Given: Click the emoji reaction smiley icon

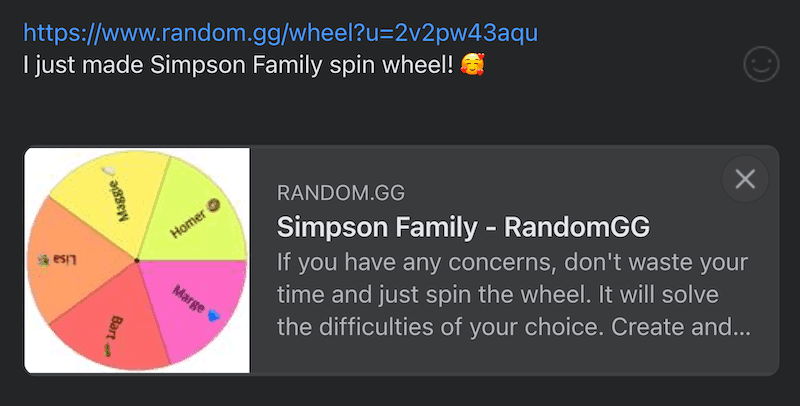Looking at the screenshot, I should tap(761, 64).
